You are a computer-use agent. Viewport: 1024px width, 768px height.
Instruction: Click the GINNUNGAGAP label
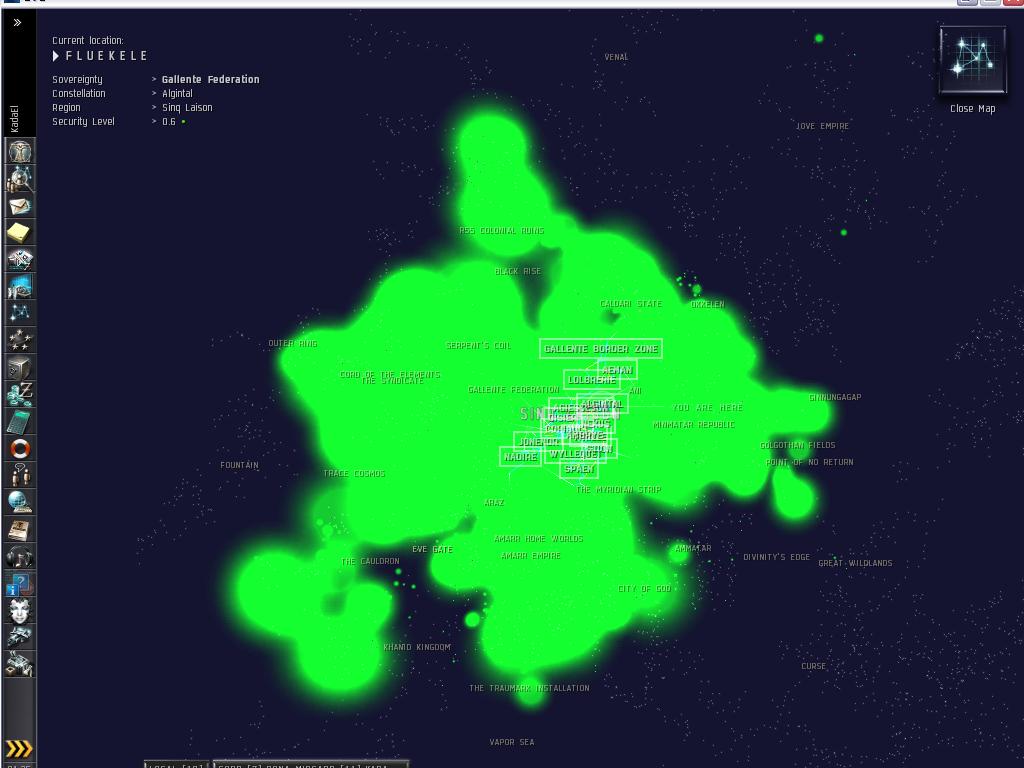(835, 397)
